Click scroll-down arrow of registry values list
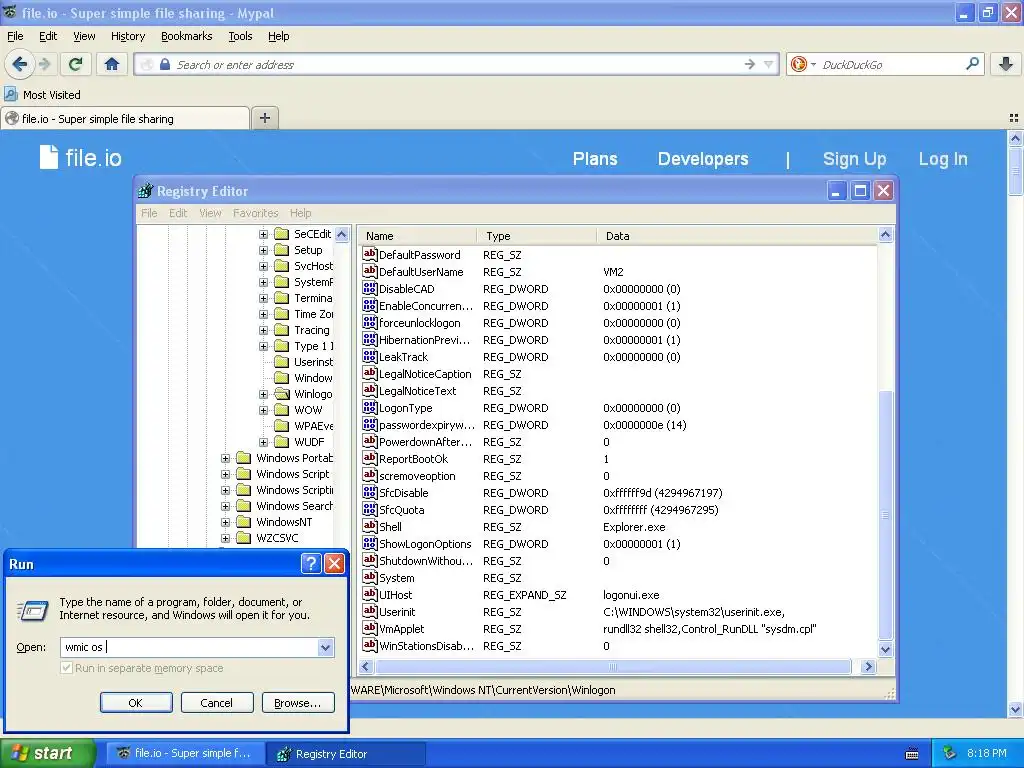The image size is (1024, 768). point(886,649)
